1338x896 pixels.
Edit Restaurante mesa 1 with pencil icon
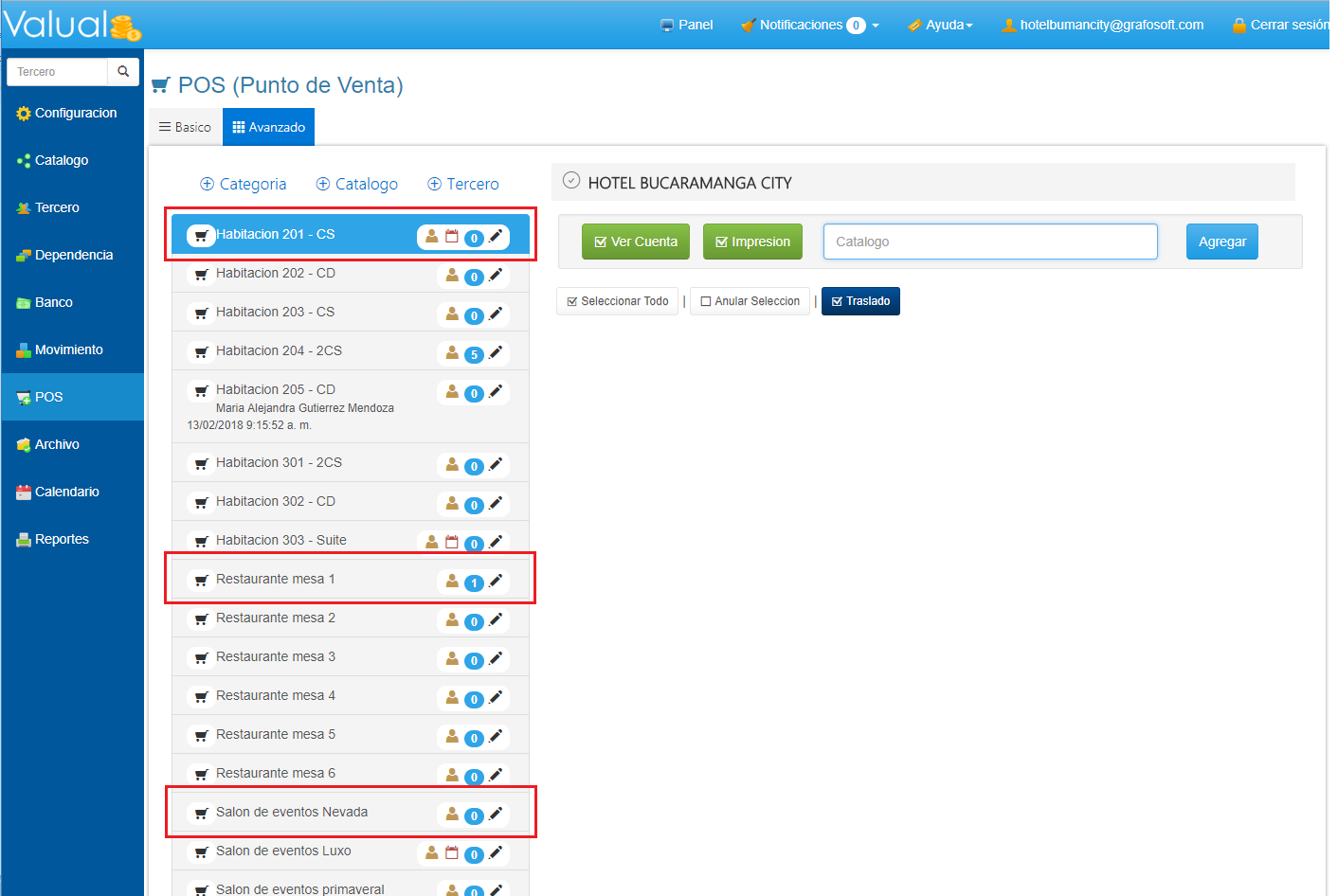[496, 581]
